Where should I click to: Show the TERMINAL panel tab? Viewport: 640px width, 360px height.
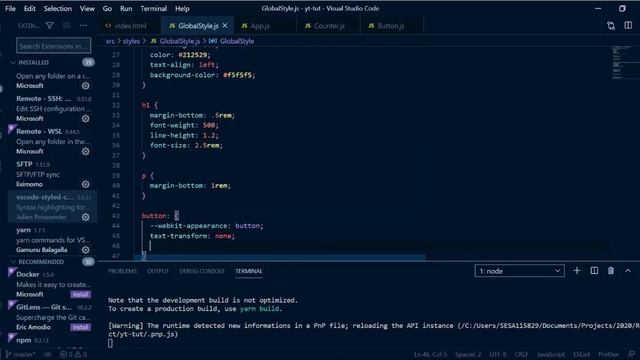tap(249, 271)
